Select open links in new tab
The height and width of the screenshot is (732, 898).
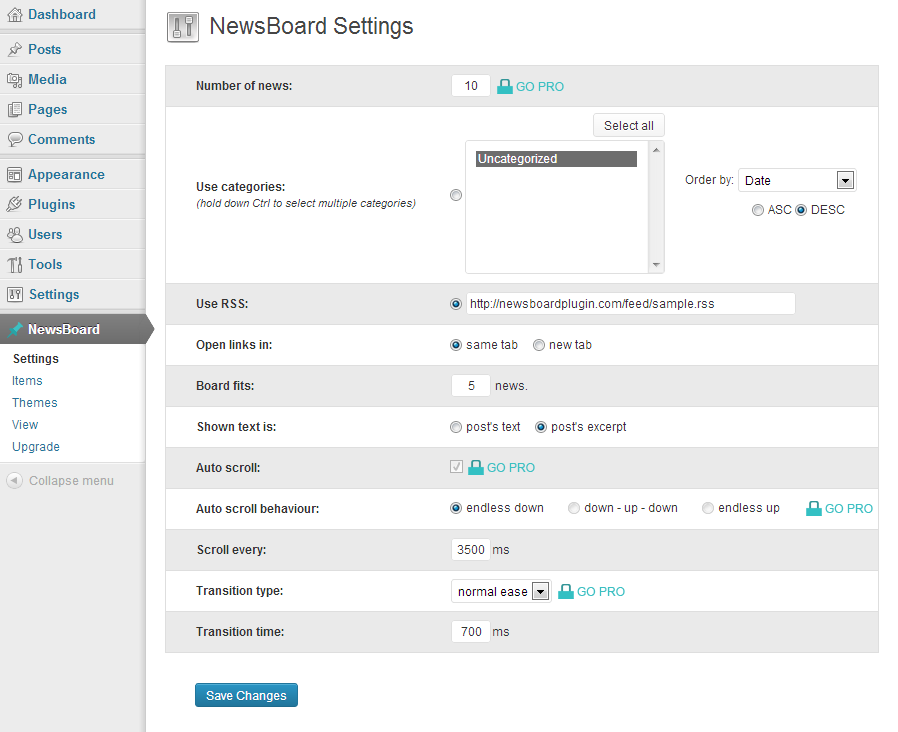[x=539, y=345]
